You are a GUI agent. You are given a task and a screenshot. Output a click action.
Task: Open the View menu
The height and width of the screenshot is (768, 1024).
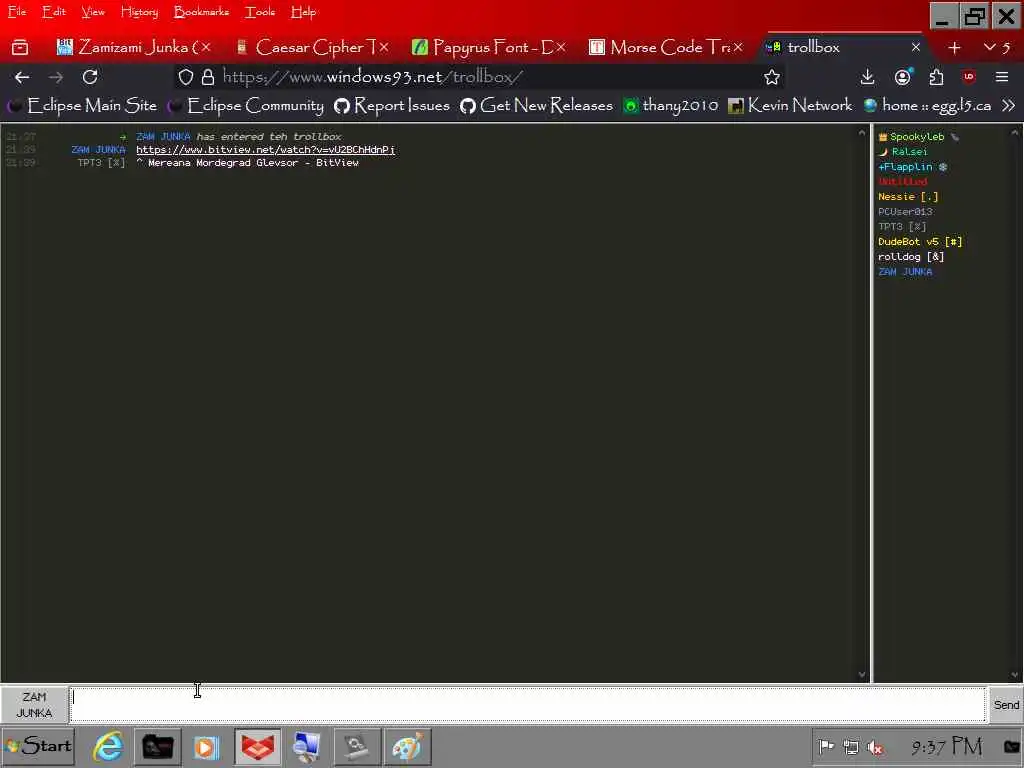pos(93,12)
